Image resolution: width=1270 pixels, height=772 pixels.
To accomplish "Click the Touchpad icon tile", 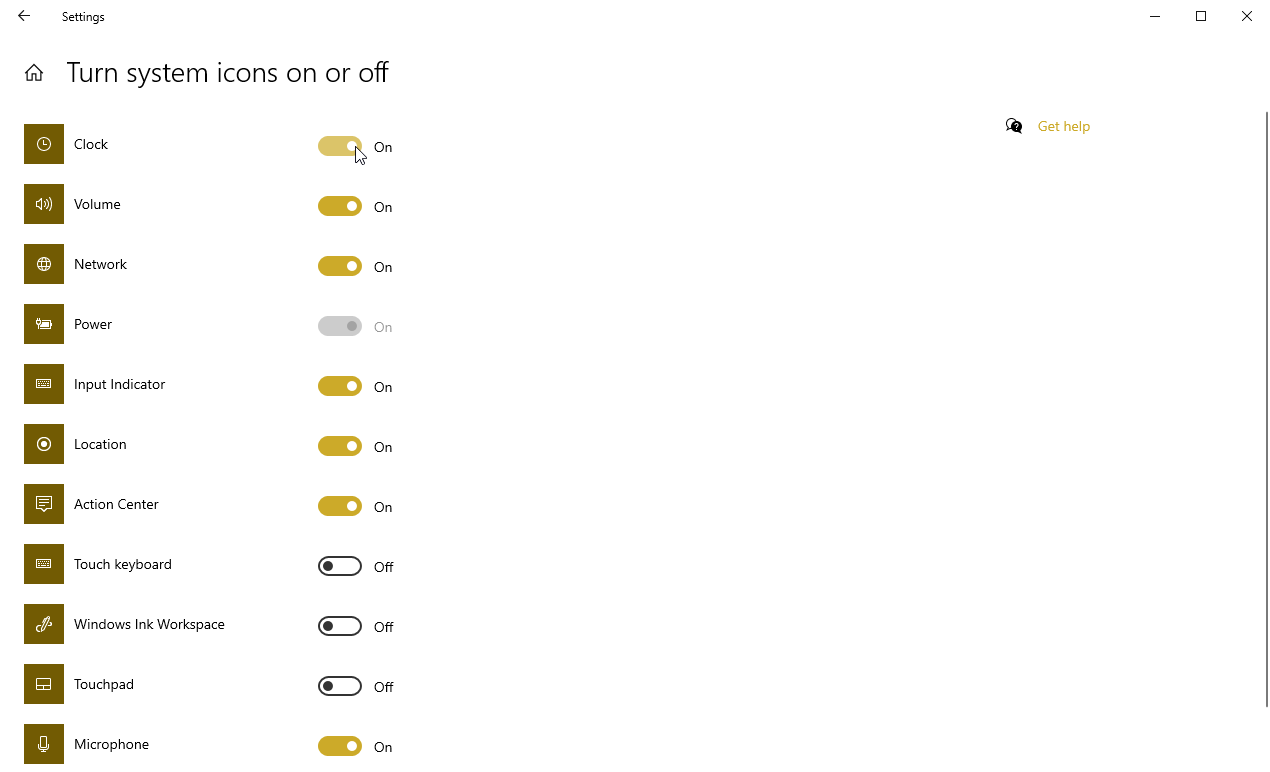I will coord(44,684).
